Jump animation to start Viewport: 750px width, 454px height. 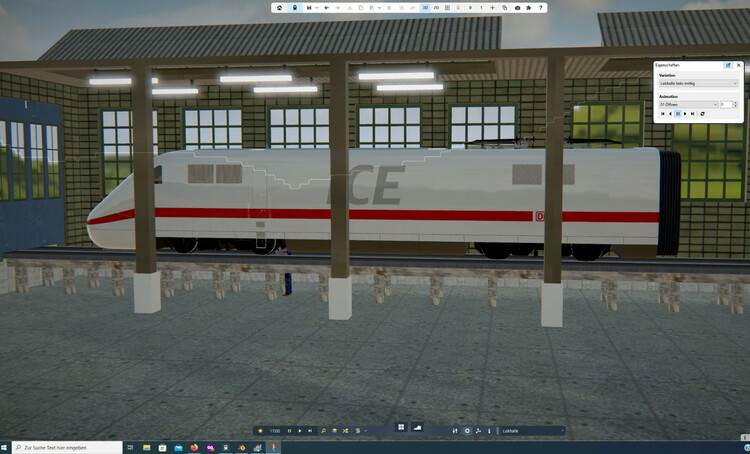pos(663,114)
